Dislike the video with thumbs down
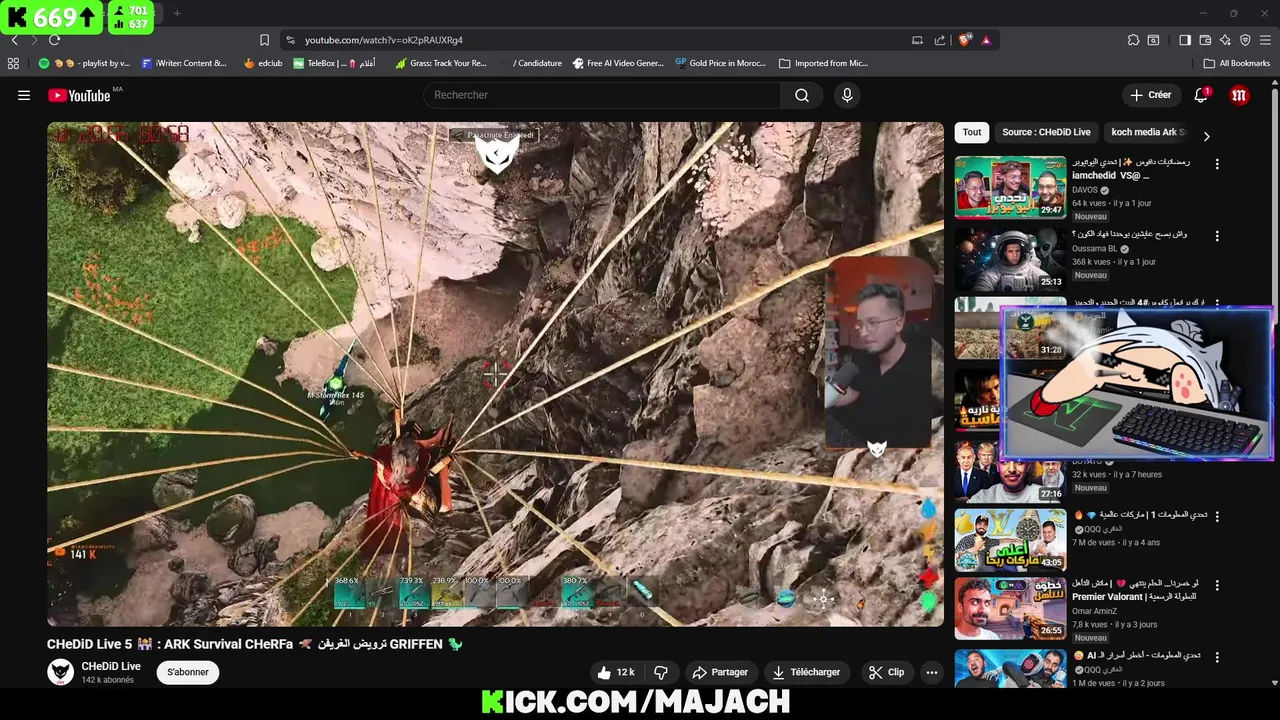Viewport: 1280px width, 720px height. (x=661, y=672)
